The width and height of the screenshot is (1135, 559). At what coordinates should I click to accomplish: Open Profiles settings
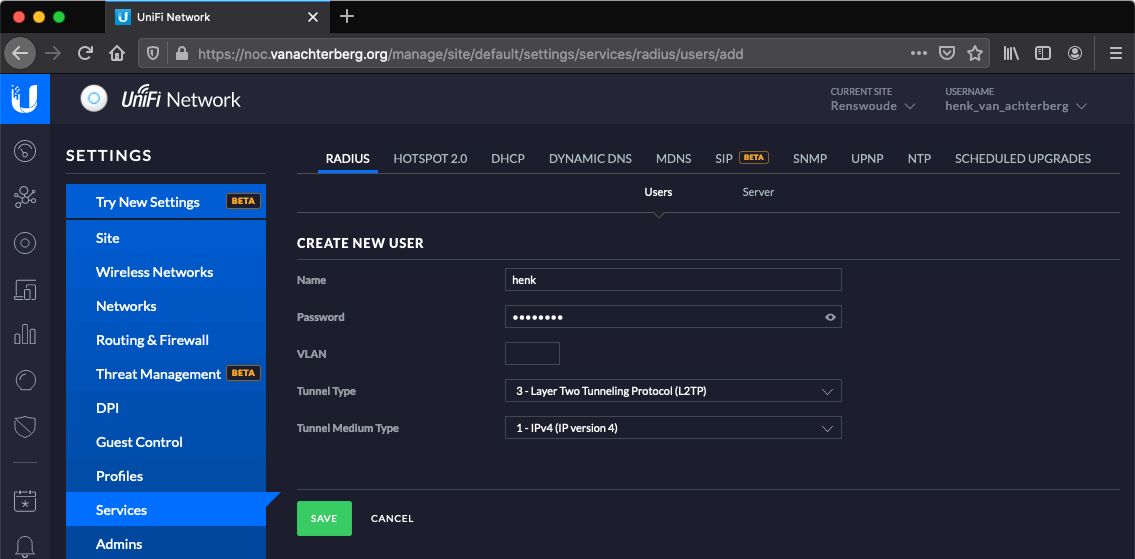[166, 476]
